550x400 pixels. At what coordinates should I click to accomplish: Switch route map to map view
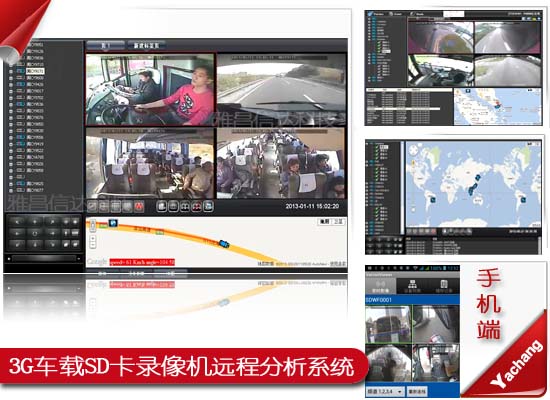tap(324, 221)
